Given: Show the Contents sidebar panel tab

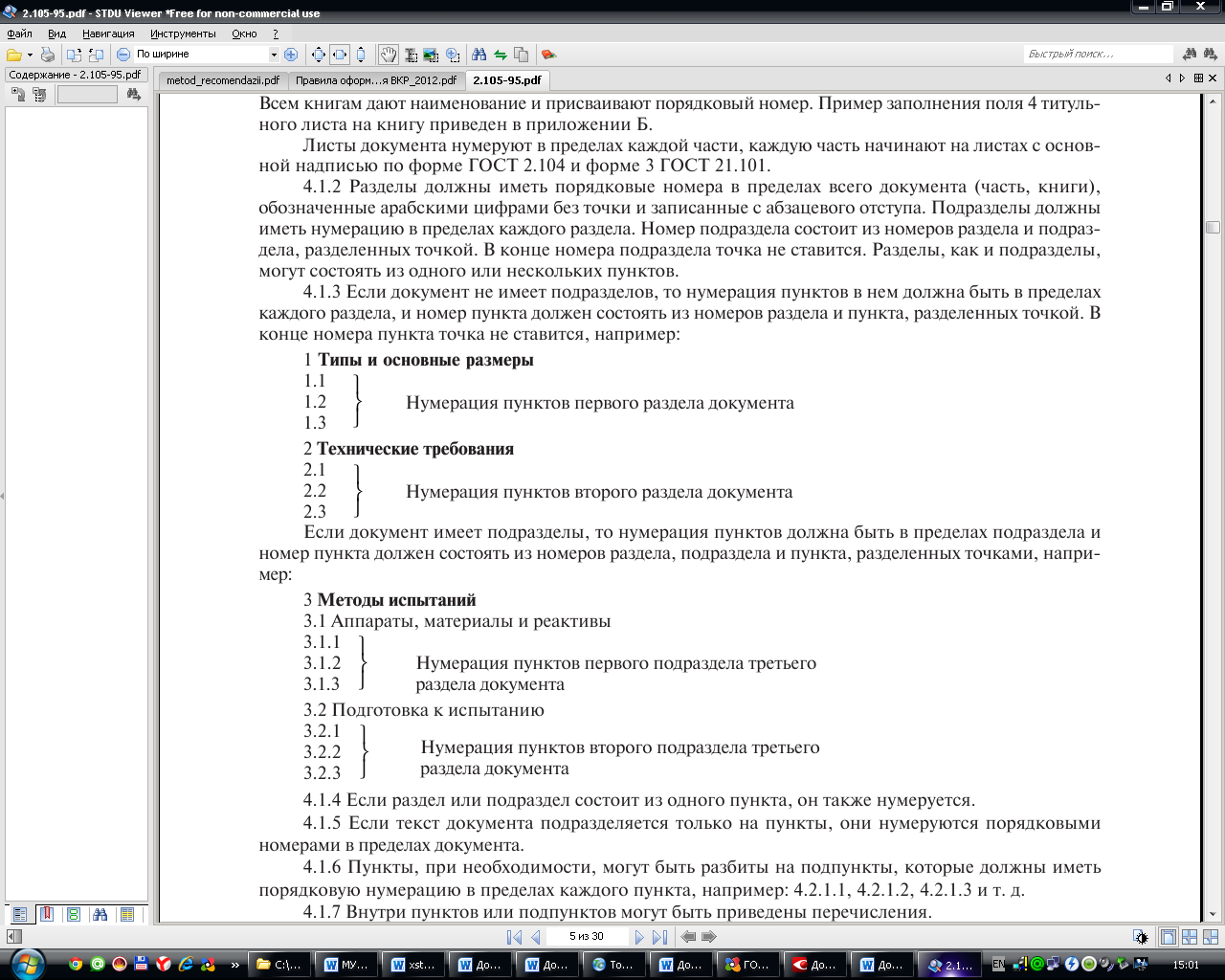Looking at the screenshot, I should click(x=19, y=915).
